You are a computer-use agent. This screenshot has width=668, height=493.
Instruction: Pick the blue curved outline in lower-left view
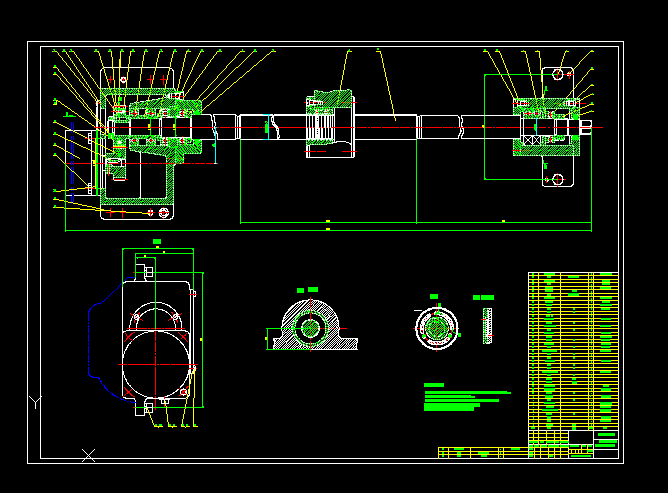[x=110, y=339]
